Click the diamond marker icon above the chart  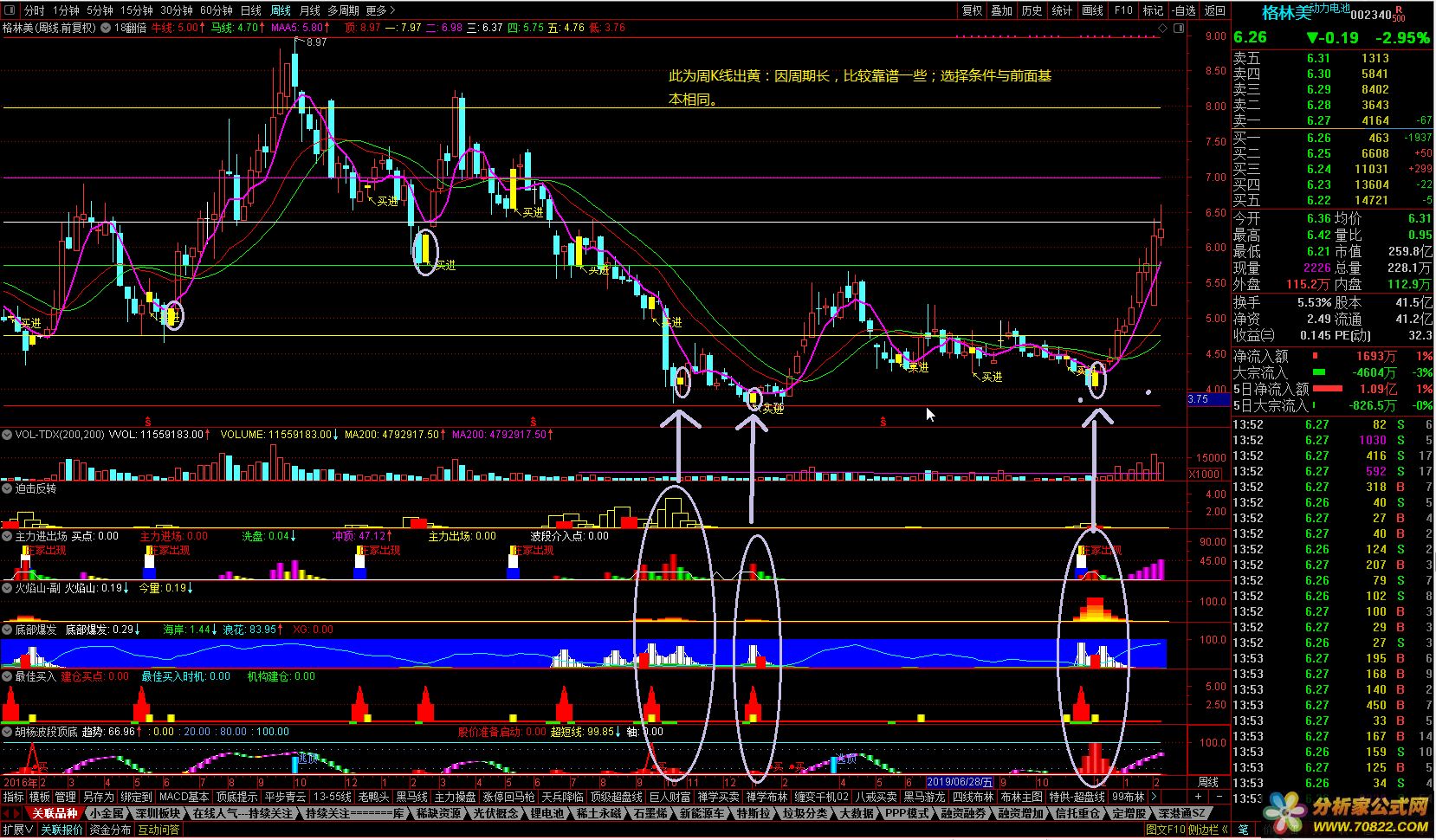(x=1161, y=28)
